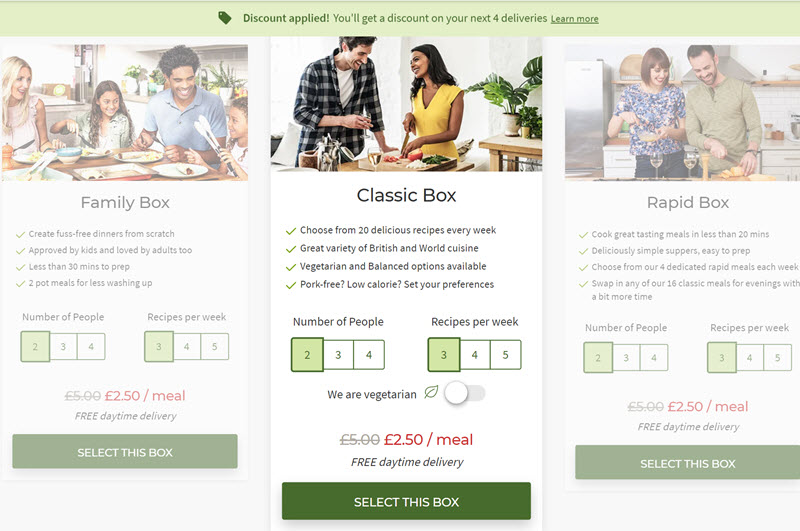Viewport: 800px width, 531px height.
Task: Choose 5 recipes per week in Classic Box
Action: [x=506, y=355]
